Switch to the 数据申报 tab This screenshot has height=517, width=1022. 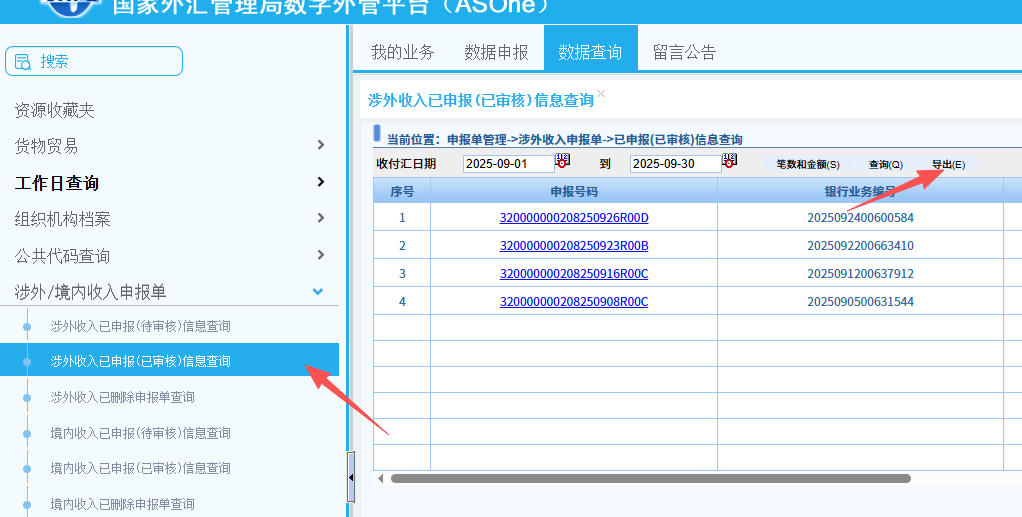[496, 52]
